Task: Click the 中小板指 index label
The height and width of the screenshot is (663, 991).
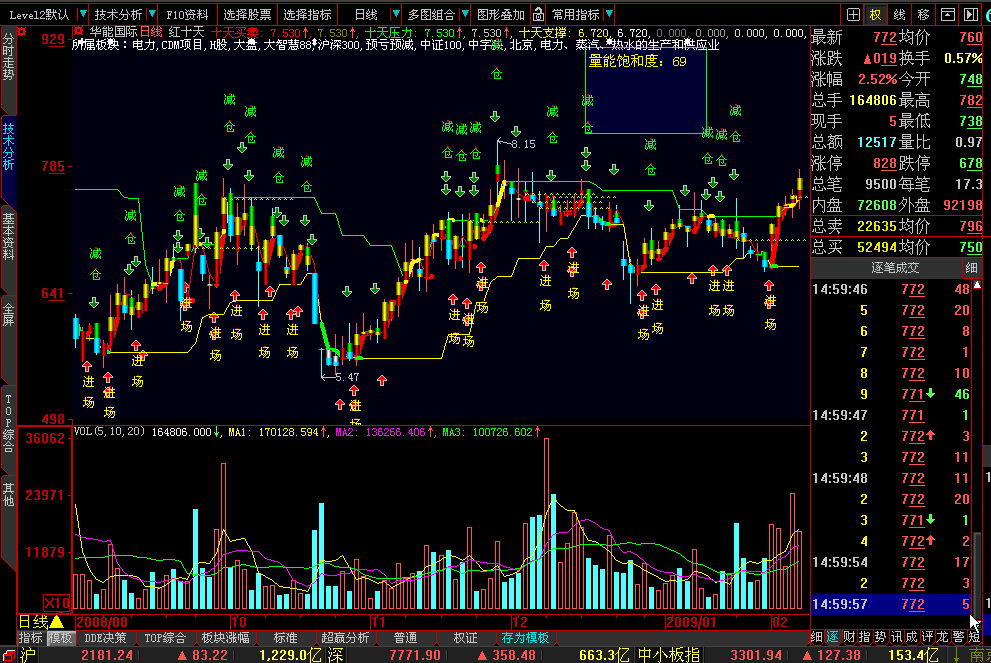Action: pos(668,655)
